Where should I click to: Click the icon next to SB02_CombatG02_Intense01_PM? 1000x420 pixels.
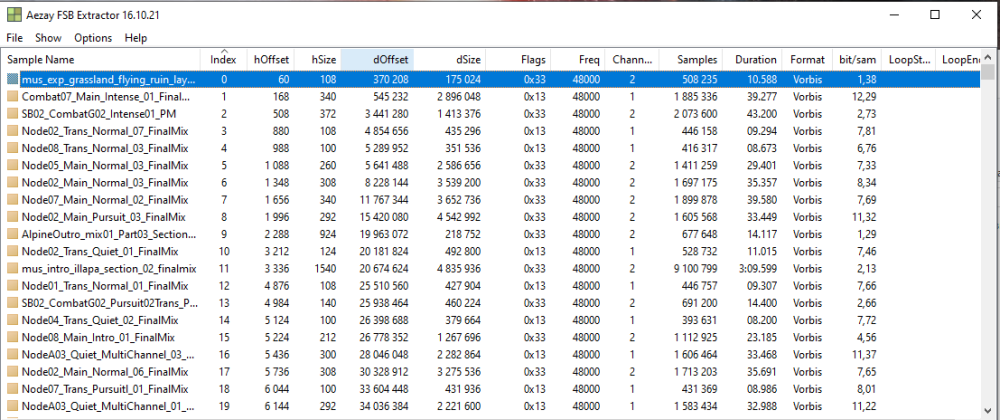(x=12, y=114)
